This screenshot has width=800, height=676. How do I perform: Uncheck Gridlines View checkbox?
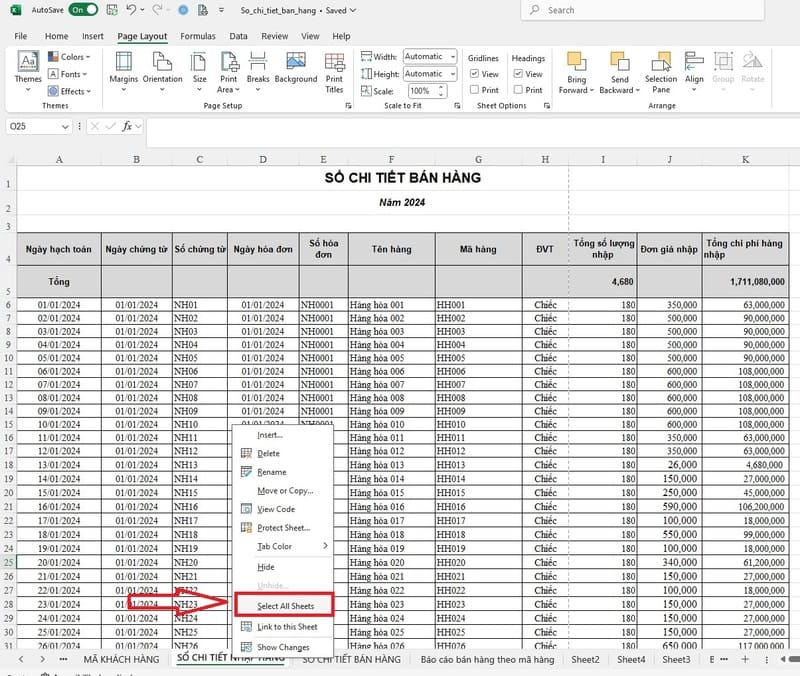pos(474,74)
